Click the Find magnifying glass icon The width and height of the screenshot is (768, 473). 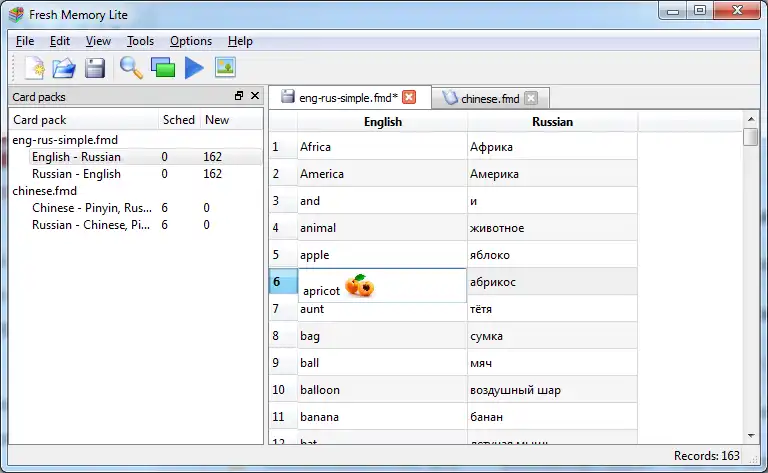(x=131, y=68)
